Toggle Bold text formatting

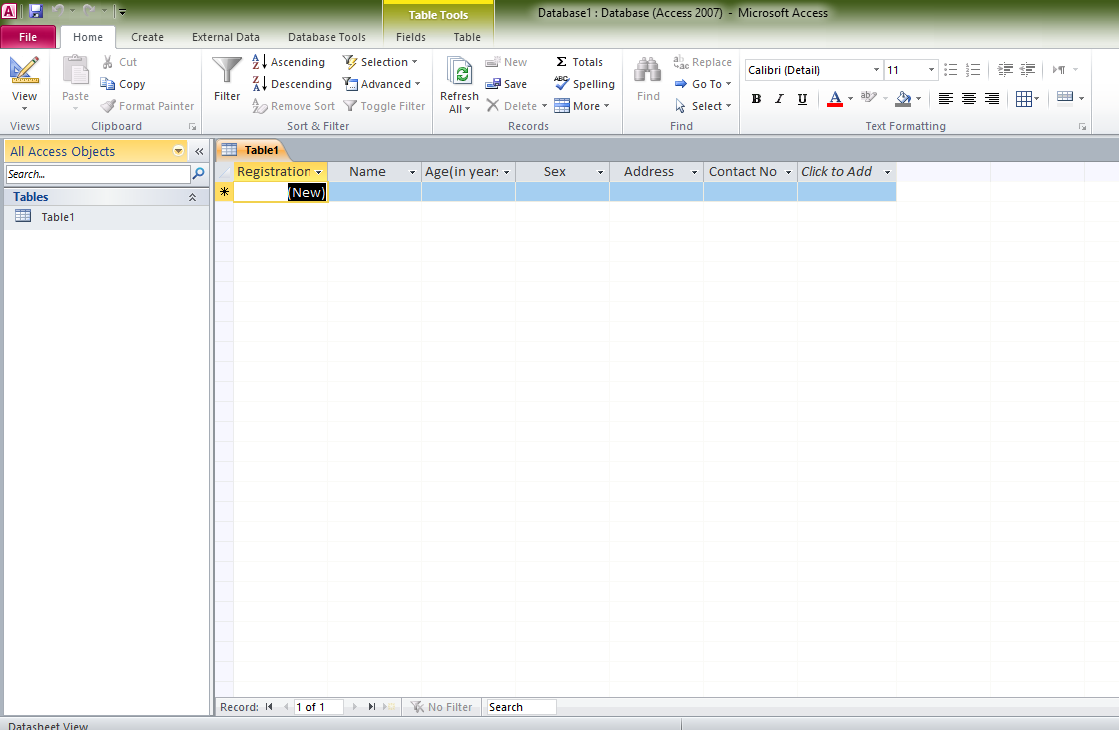[756, 99]
